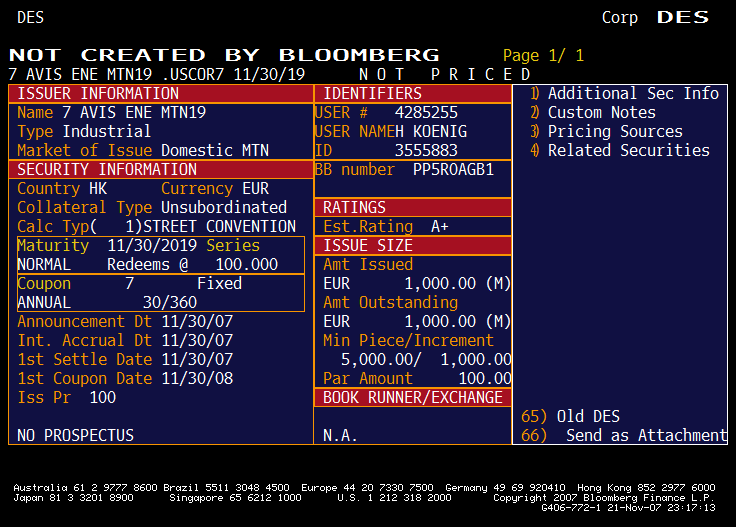This screenshot has width=736, height=527.
Task: Click the issuer name 7 AVIS ENE MTN19
Action: pos(134,113)
